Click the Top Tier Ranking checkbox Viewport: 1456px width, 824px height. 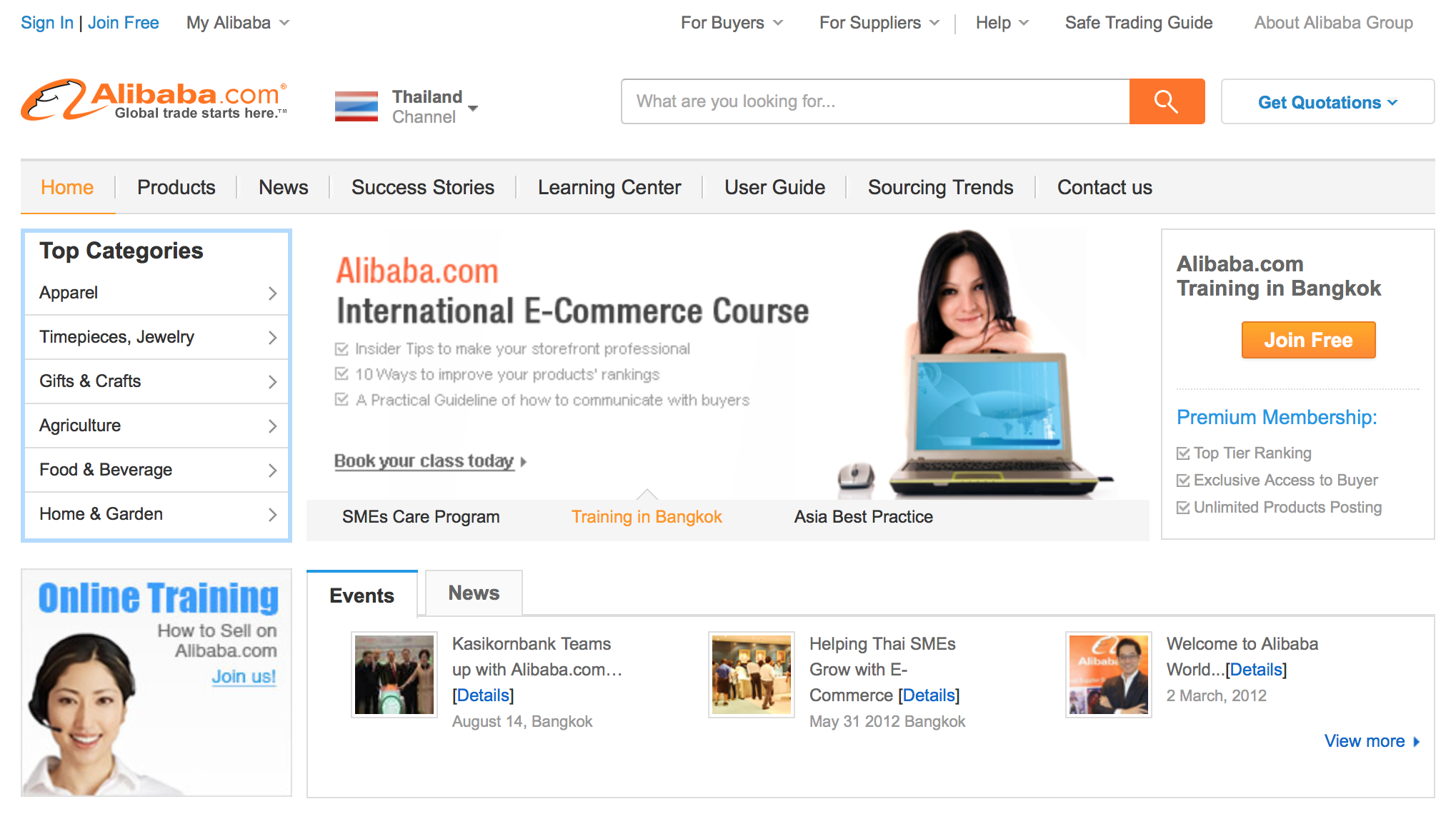(1183, 453)
